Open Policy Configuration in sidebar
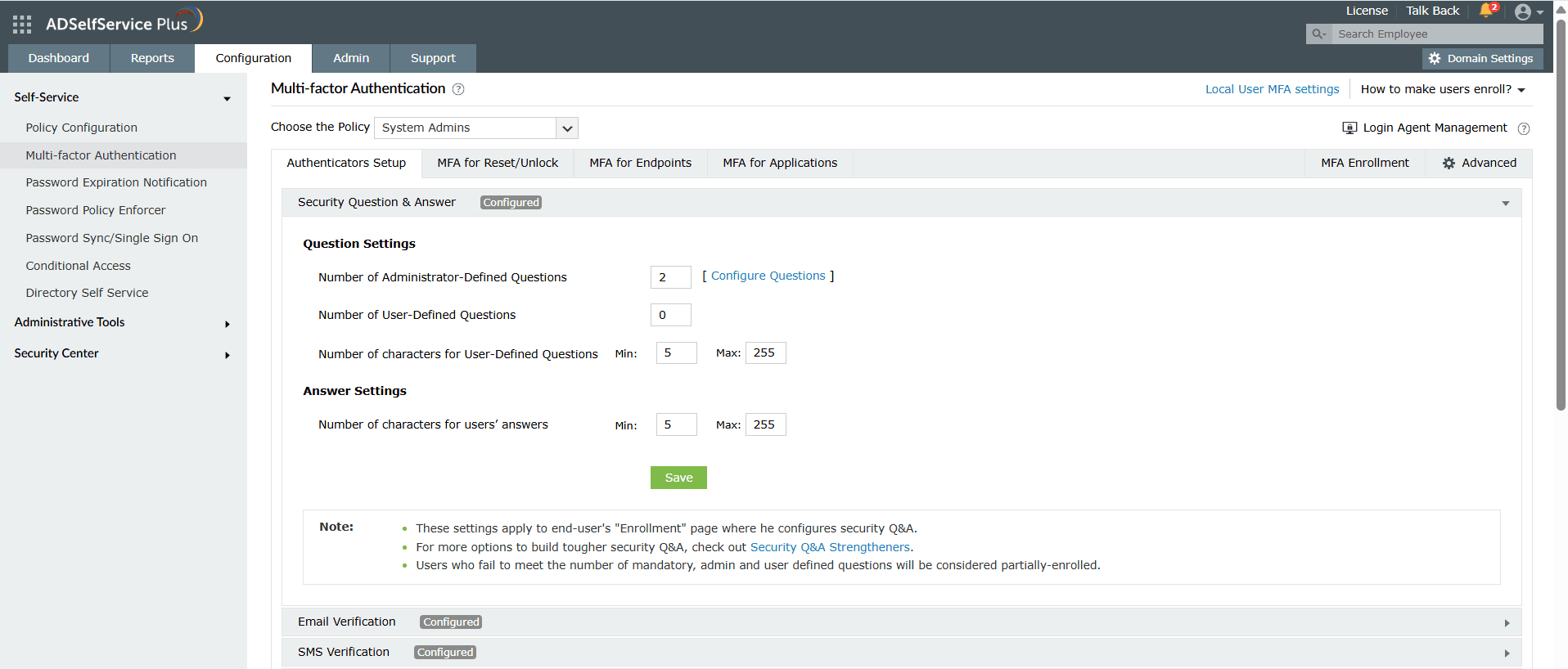Image resolution: width=1568 pixels, height=669 pixels. point(82,128)
